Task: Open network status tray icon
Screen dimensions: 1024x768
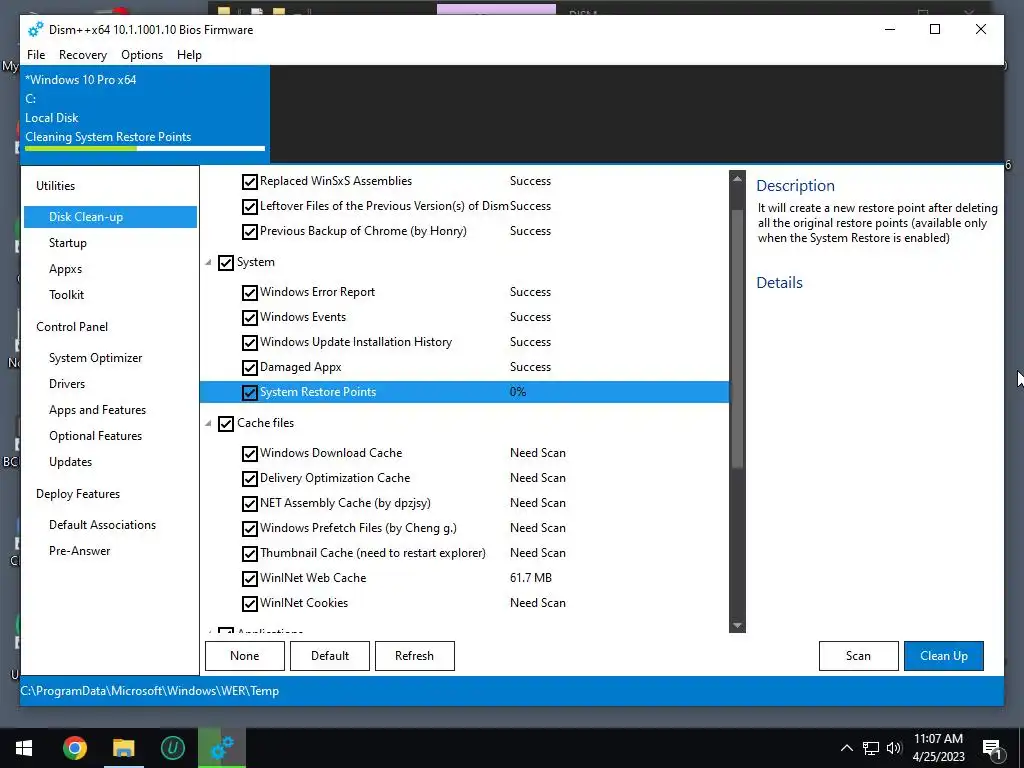Action: click(x=871, y=748)
